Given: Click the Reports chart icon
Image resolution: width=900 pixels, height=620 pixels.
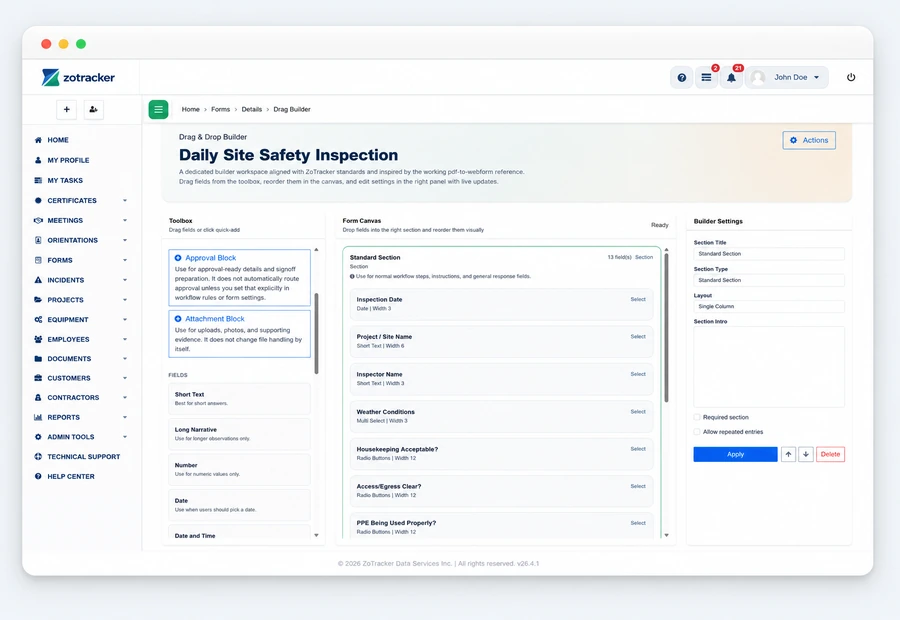Looking at the screenshot, I should 38,417.
